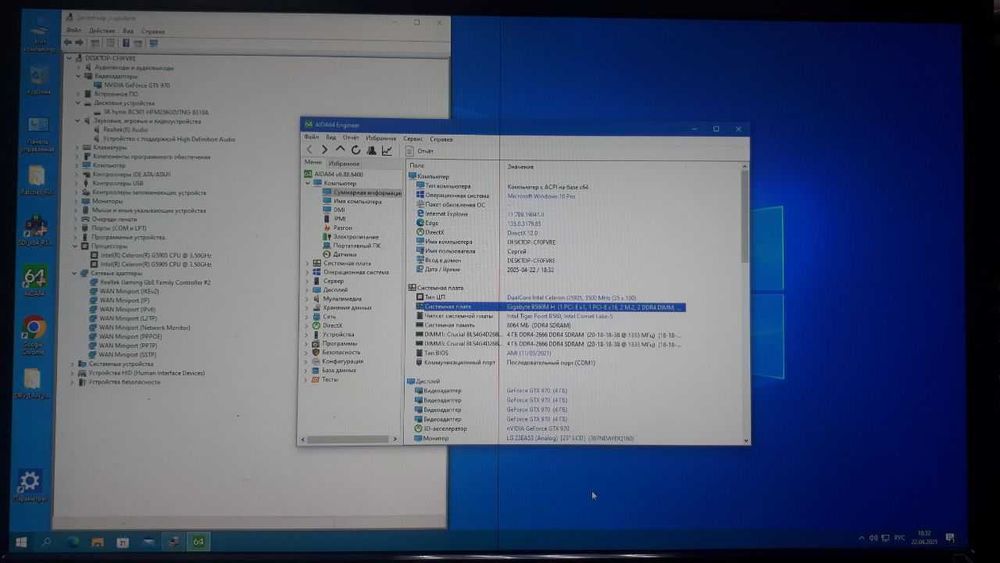The width and height of the screenshot is (1000, 563).
Task: Expand Системная плата node in AIDA64 tree
Action: [x=307, y=263]
